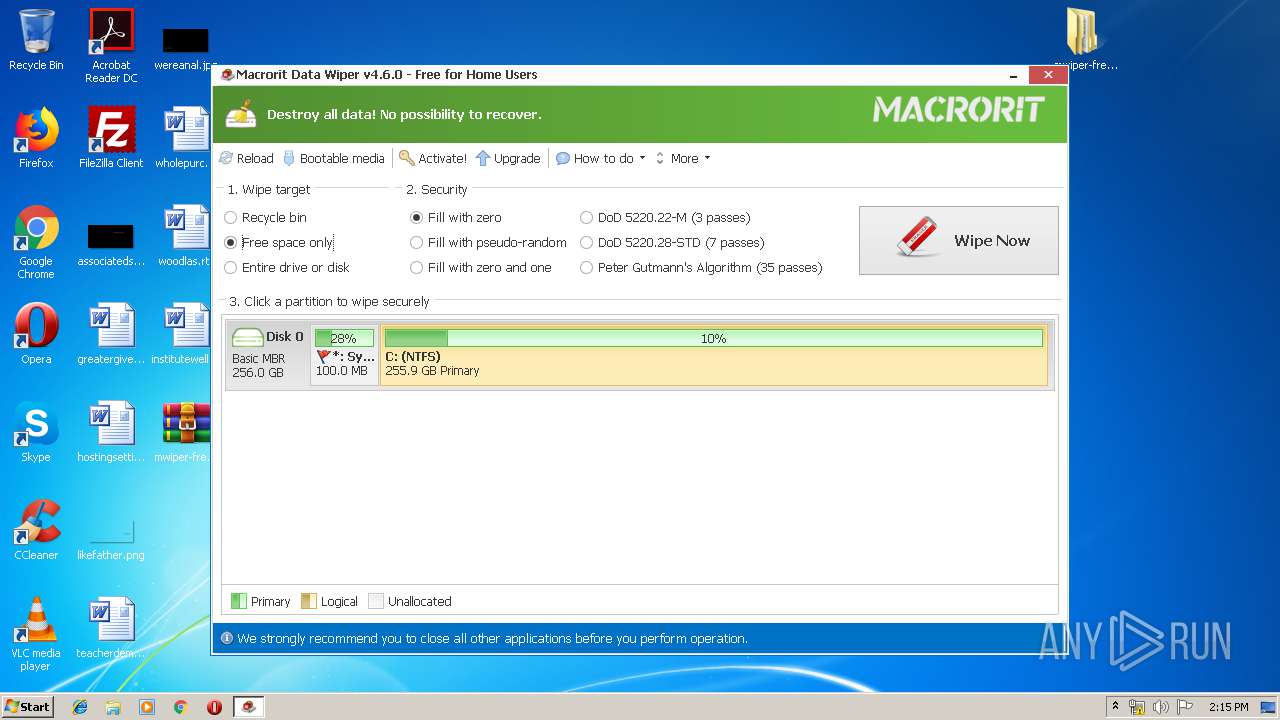This screenshot has width=1280, height=720.
Task: Open Skype desktop shortcut
Action: (x=36, y=432)
